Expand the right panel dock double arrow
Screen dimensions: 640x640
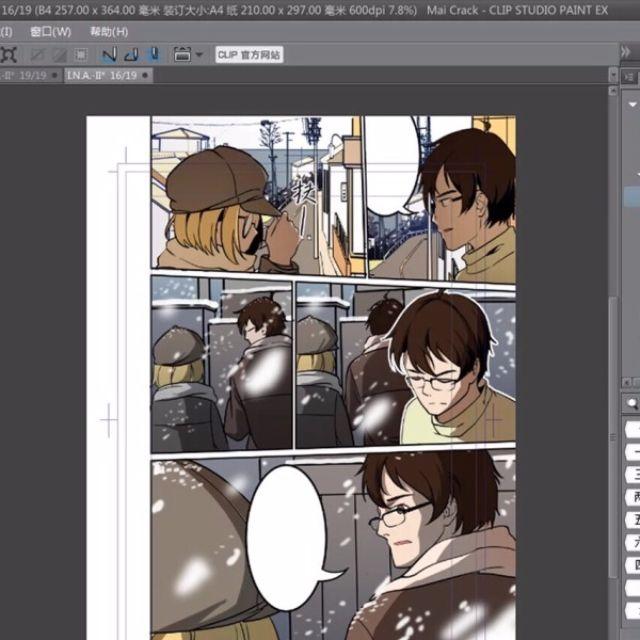click(625, 52)
